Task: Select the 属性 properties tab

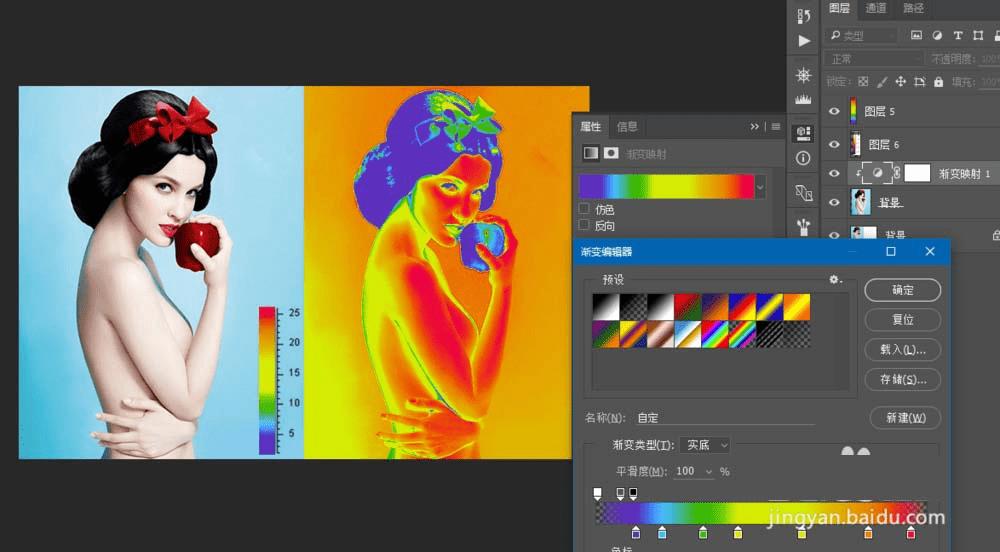Action: pyautogui.click(x=591, y=126)
